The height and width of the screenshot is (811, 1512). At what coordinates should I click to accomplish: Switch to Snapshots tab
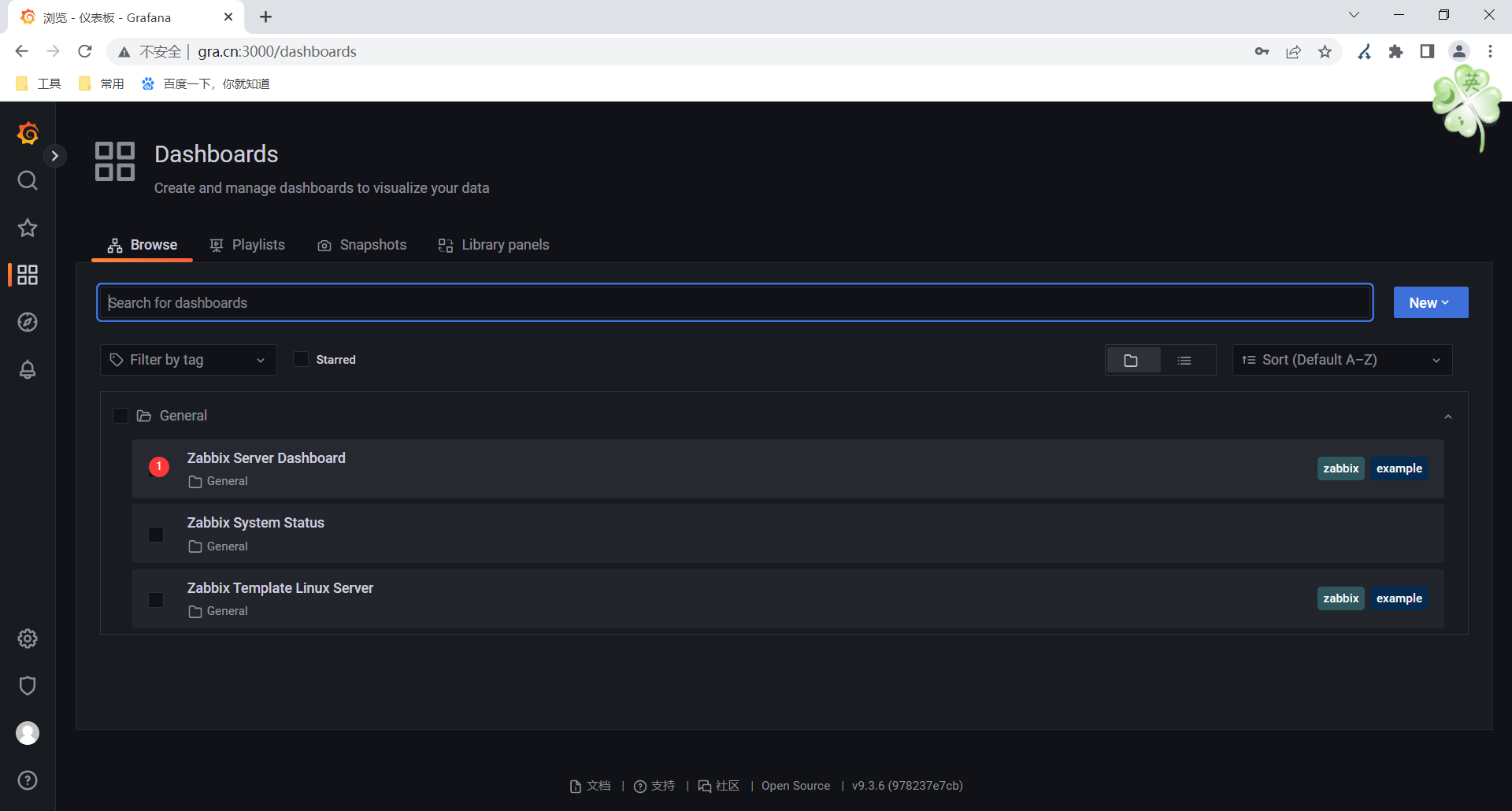click(x=361, y=245)
